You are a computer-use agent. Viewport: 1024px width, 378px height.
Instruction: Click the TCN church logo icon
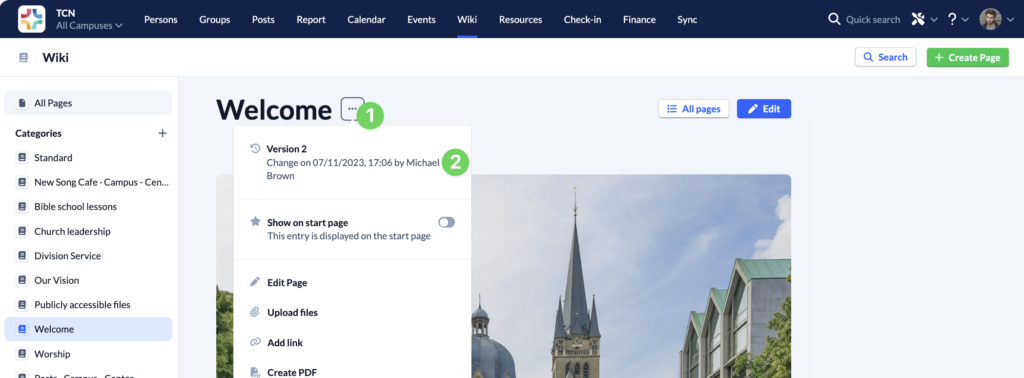point(31,19)
